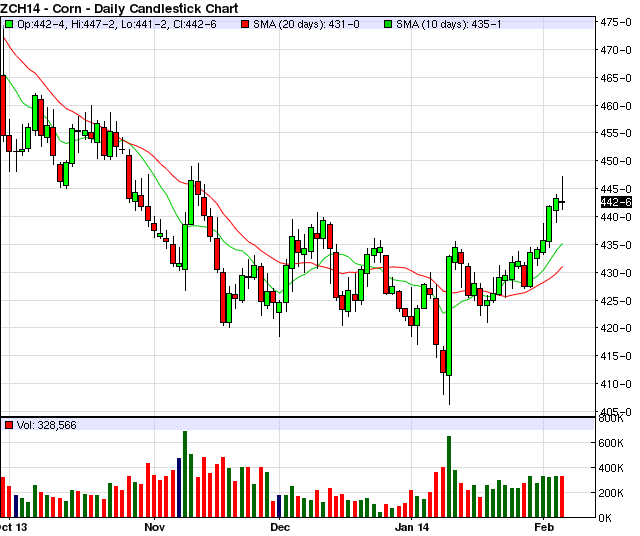Click the tallest green volume bar in November
The image size is (640, 536).
coord(185,474)
